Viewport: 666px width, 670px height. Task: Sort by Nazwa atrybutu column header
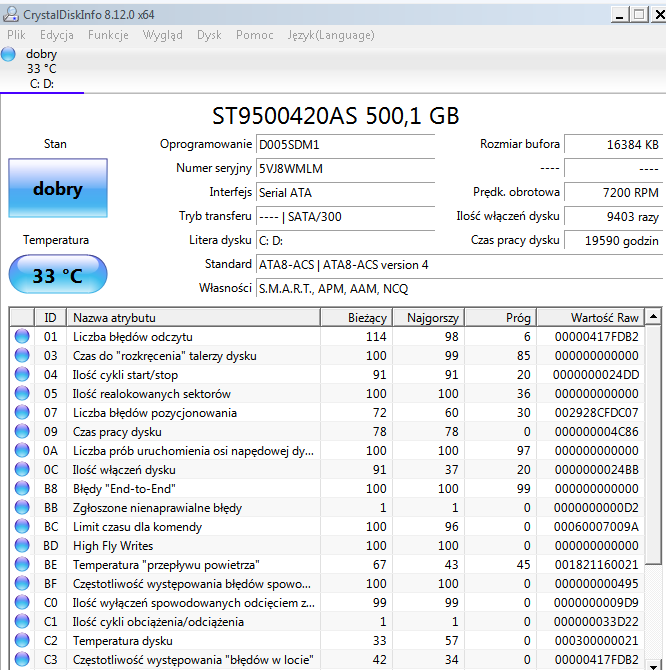pos(194,317)
